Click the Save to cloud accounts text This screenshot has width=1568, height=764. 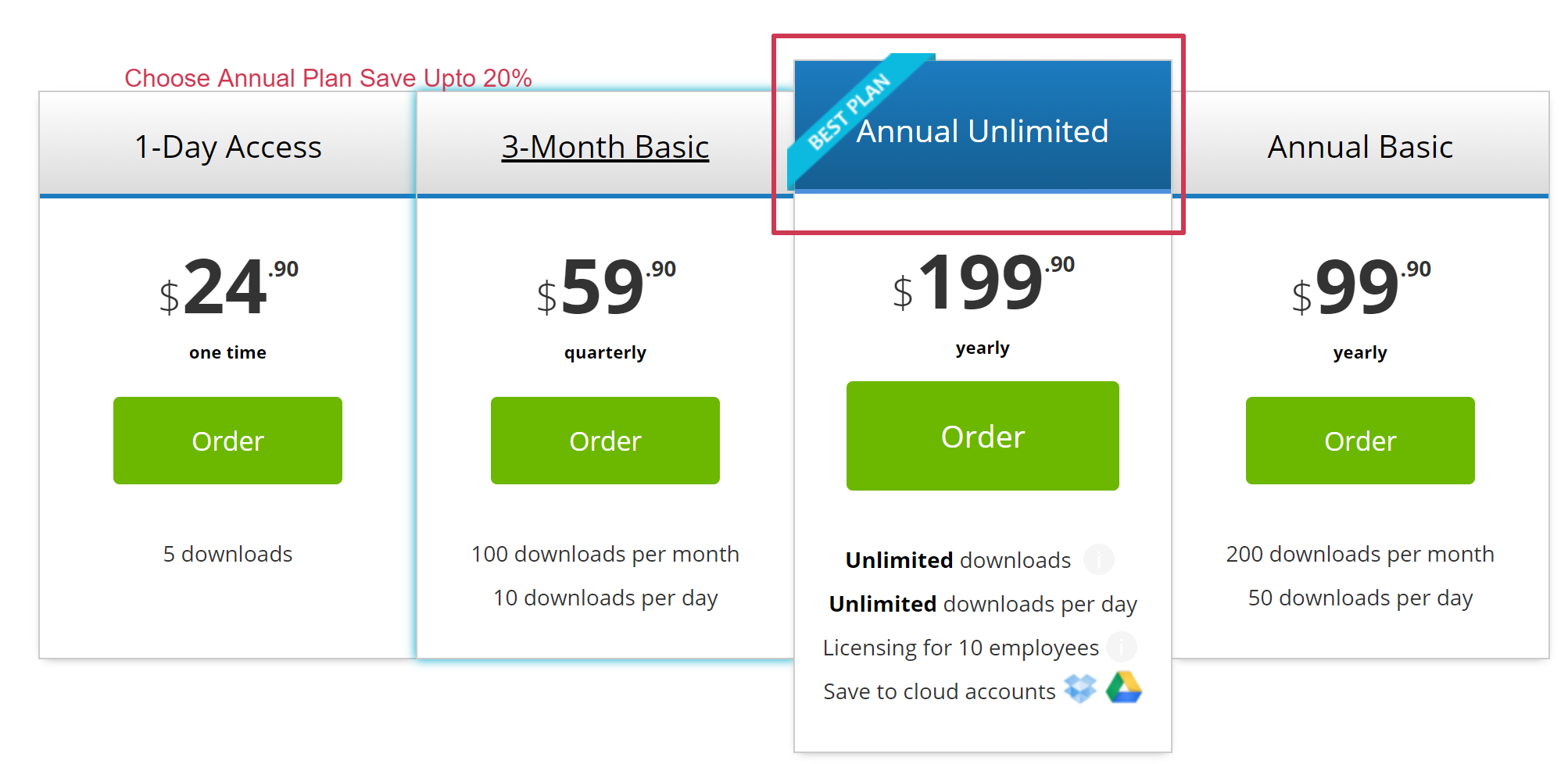(939, 691)
